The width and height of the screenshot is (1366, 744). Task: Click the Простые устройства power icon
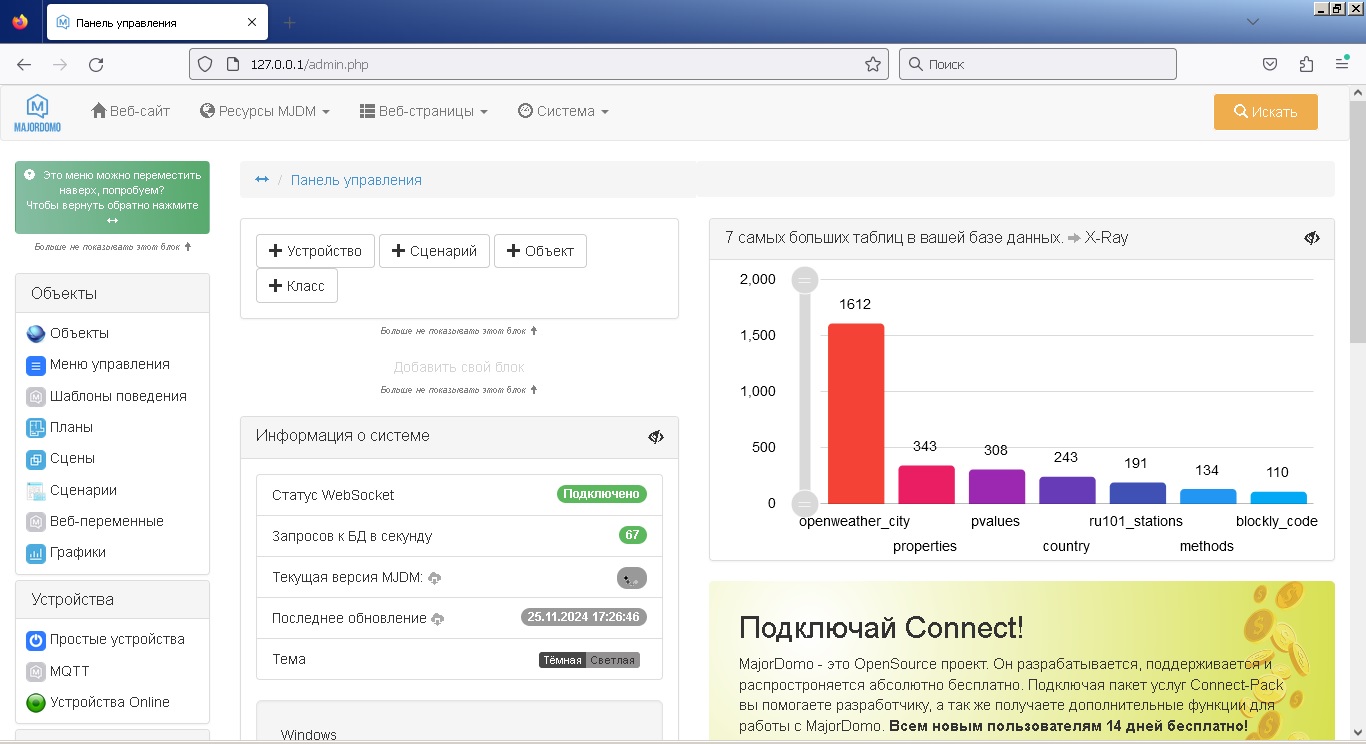(36, 640)
